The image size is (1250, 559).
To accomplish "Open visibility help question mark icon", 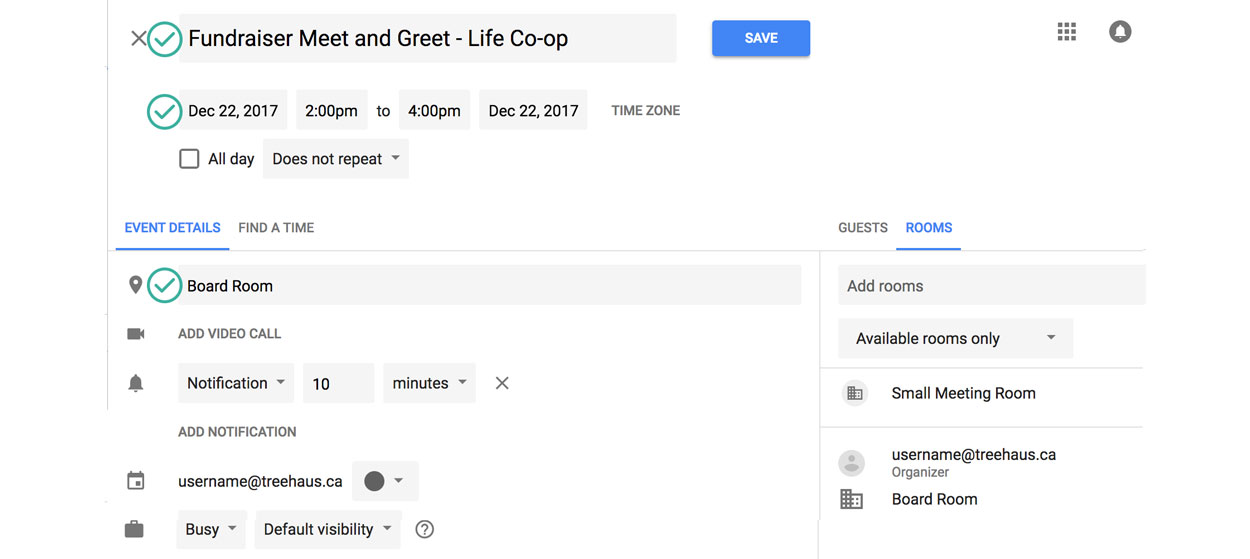I will pyautogui.click(x=424, y=530).
